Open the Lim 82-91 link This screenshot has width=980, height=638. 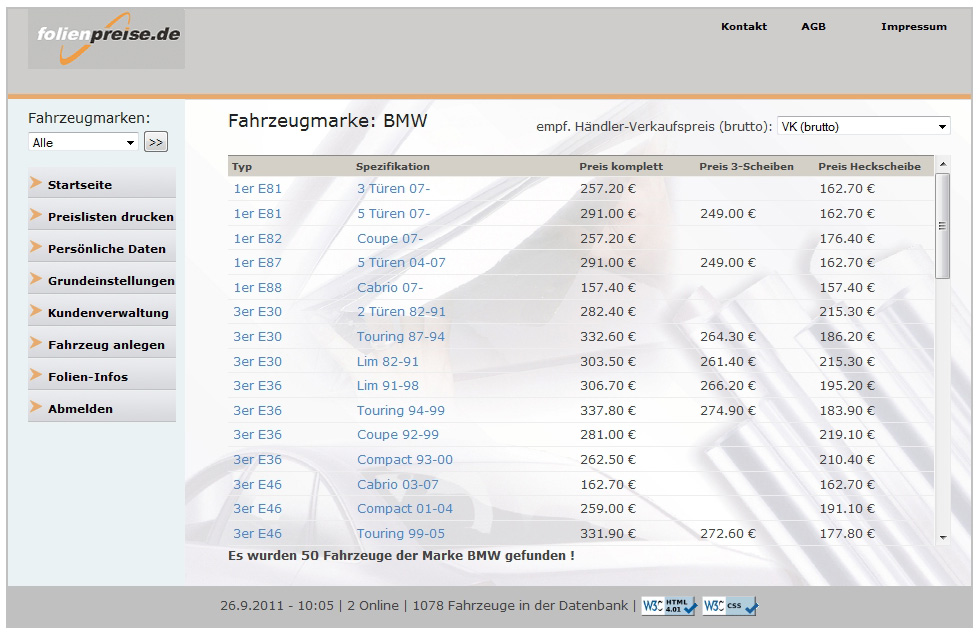click(388, 362)
